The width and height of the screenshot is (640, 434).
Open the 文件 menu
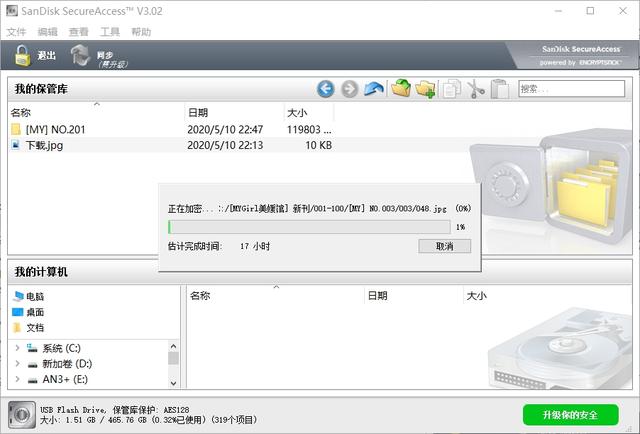click(16, 32)
